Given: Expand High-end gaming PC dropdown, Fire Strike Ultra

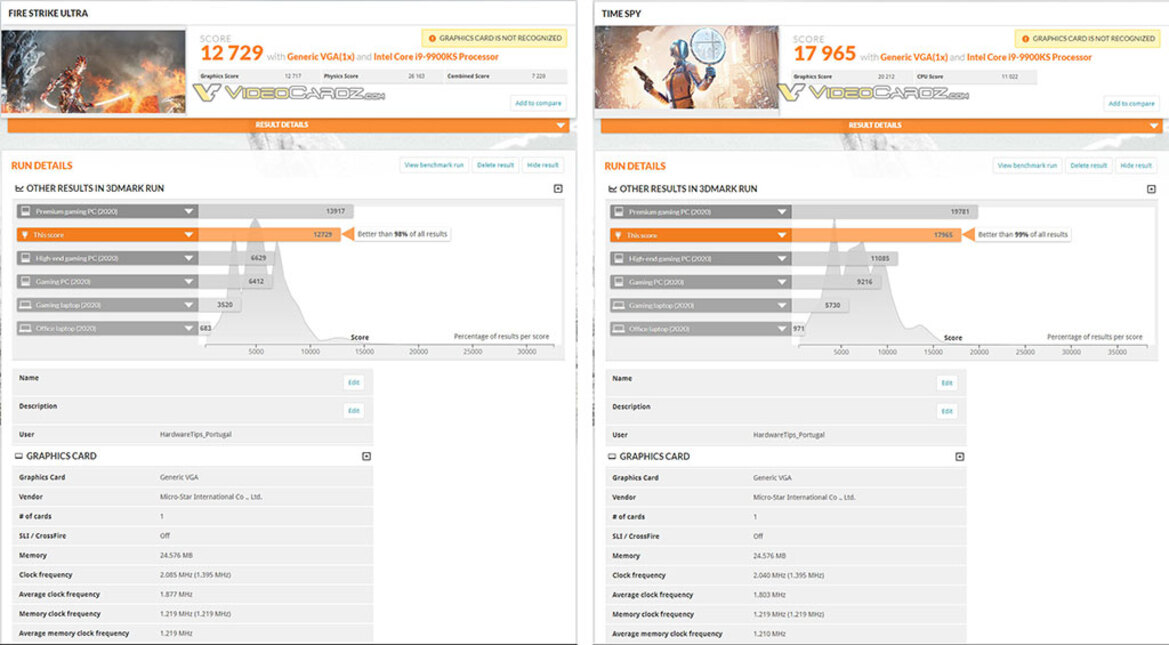Looking at the screenshot, I should [189, 258].
